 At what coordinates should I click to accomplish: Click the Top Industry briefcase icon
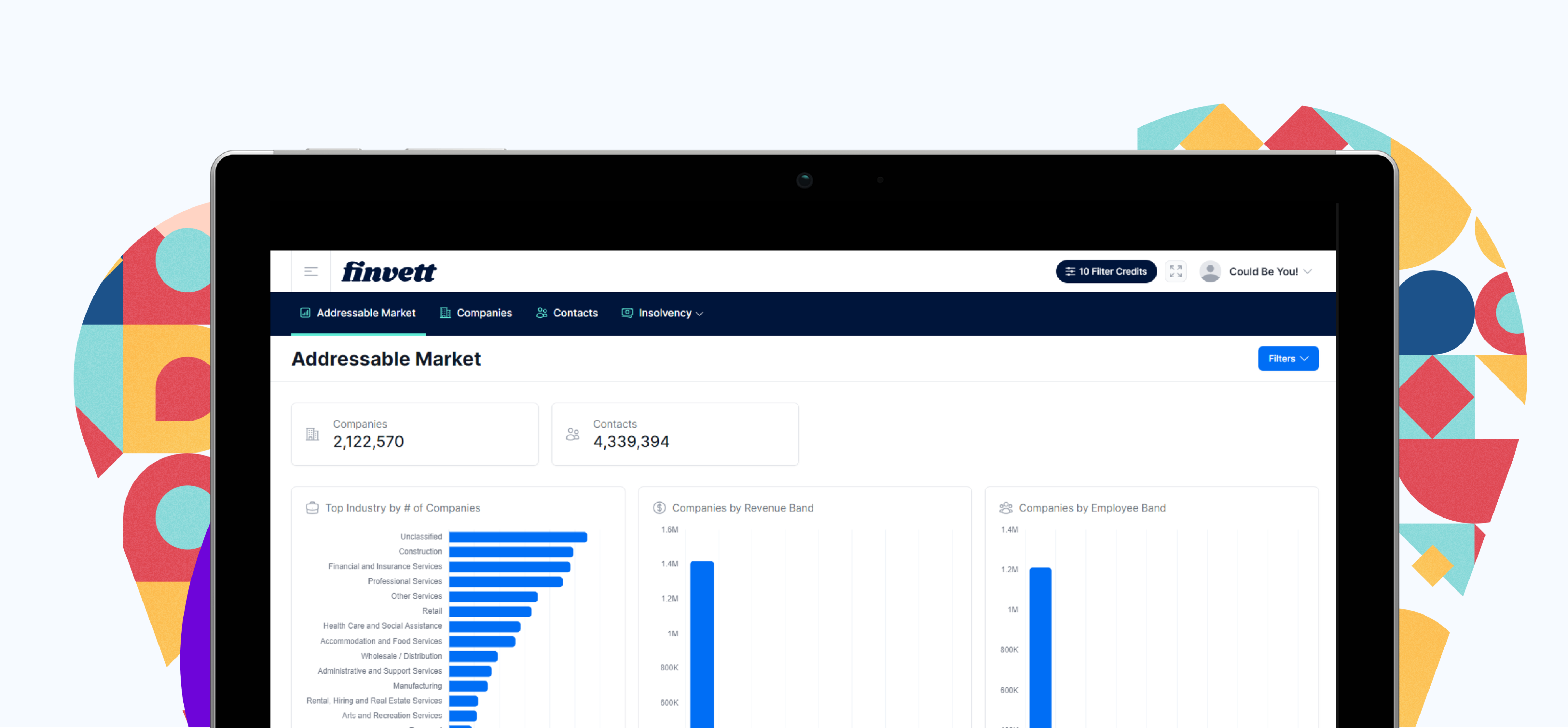312,508
